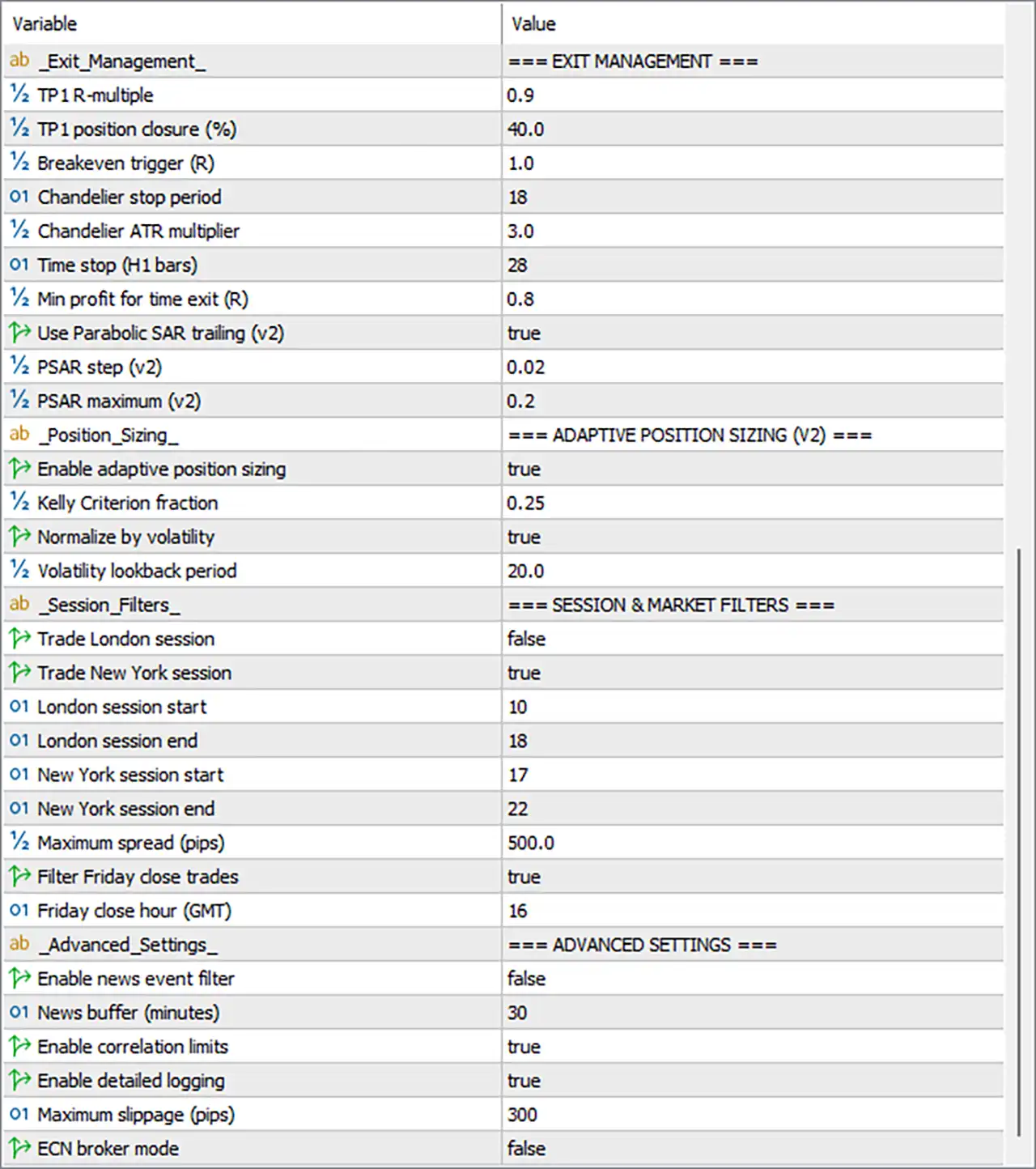This screenshot has height=1169, width=1036.
Task: Click the boolean icon beside Enable adaptive position sizing
Action: pos(19,469)
